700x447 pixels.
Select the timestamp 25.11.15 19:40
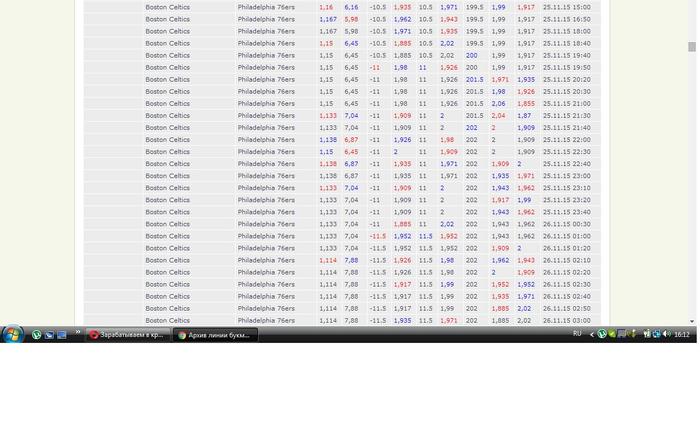click(x=567, y=55)
